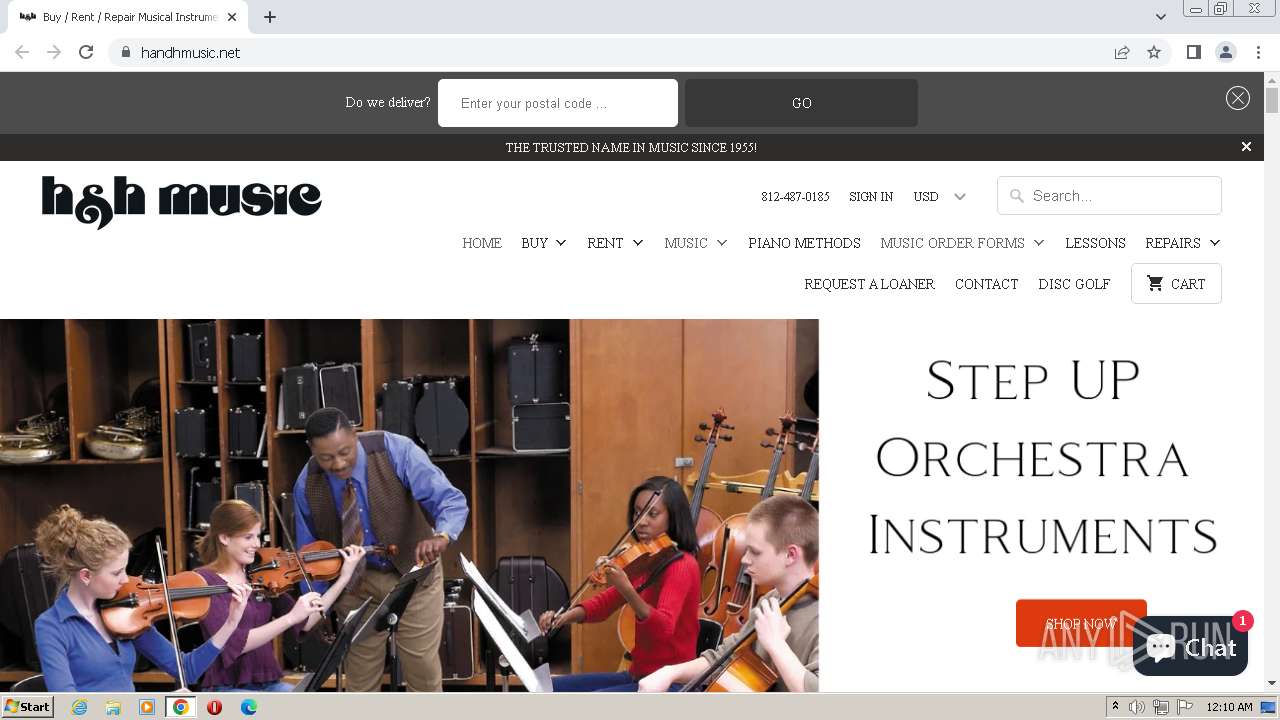Close the postal code delivery banner

[x=1238, y=97]
